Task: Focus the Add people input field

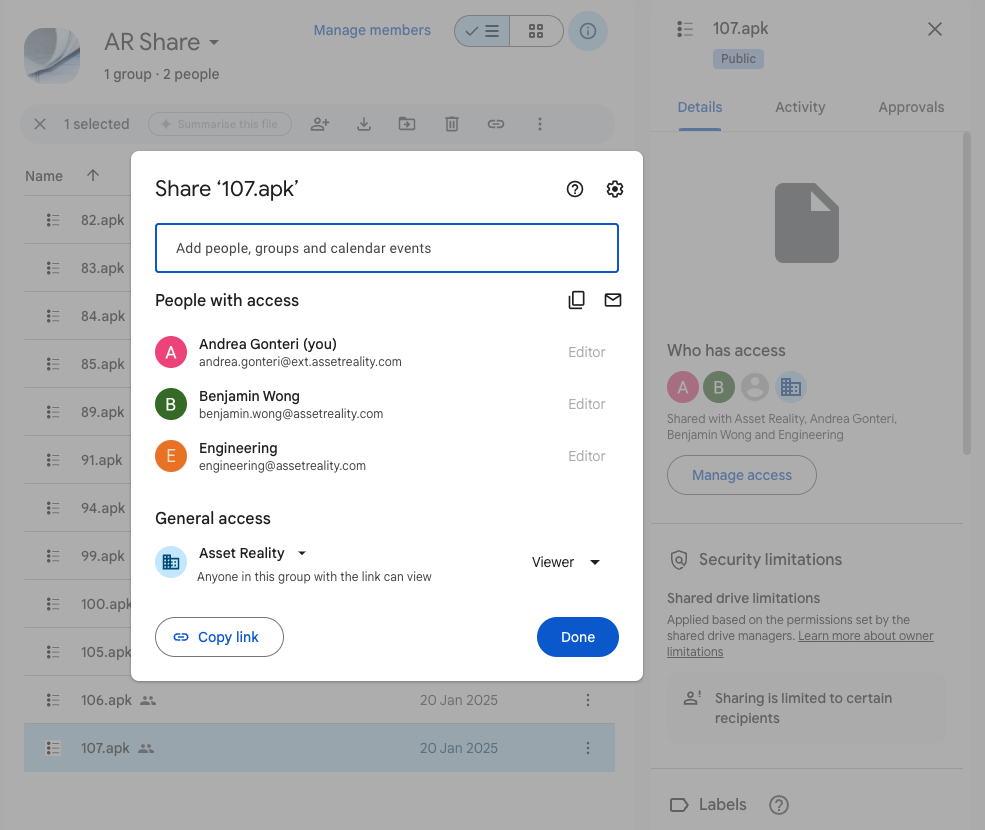Action: [386, 248]
